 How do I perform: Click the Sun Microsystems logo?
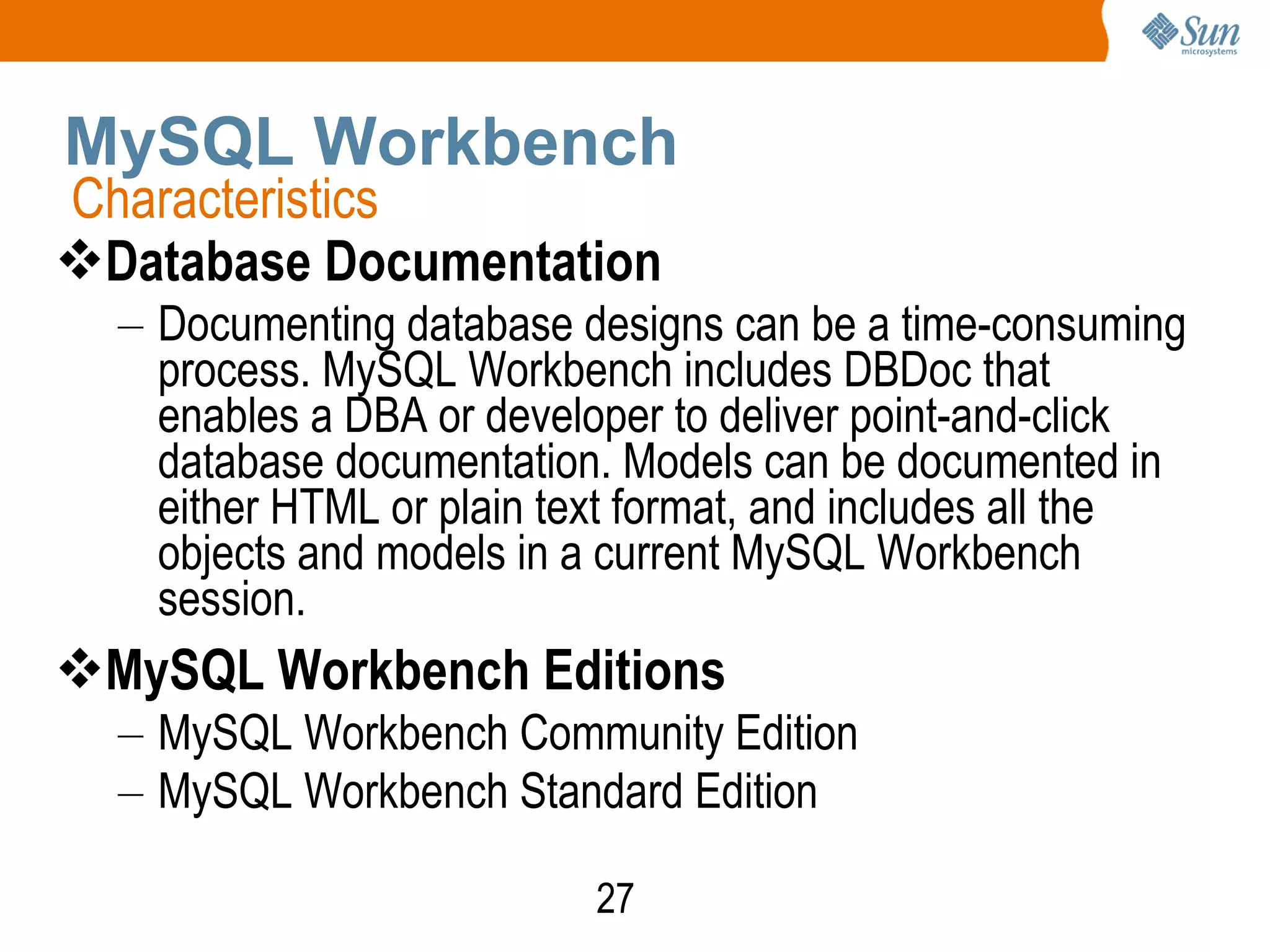pos(1189,31)
